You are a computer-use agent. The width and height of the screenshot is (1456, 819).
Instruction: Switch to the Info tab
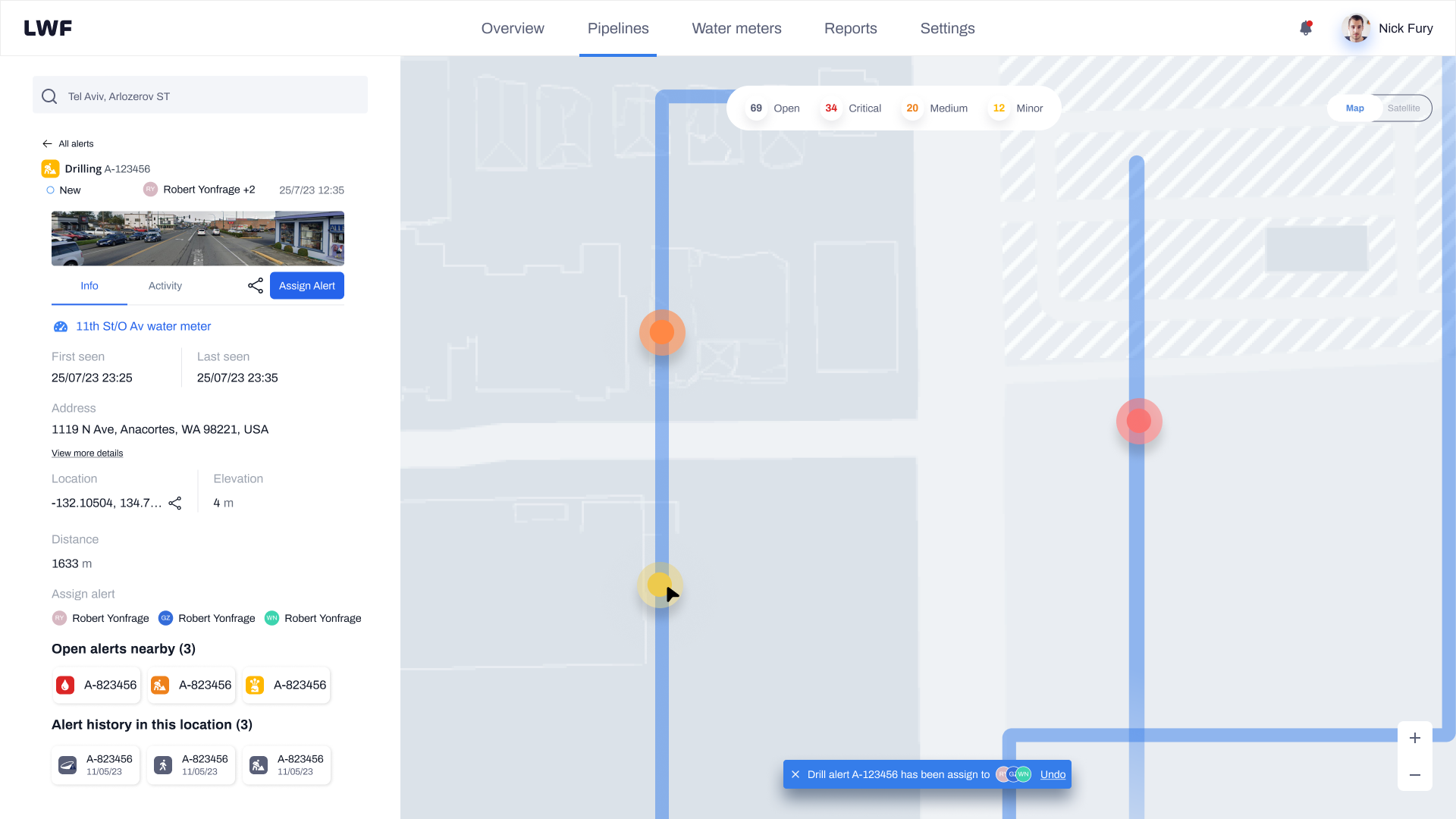tap(89, 286)
